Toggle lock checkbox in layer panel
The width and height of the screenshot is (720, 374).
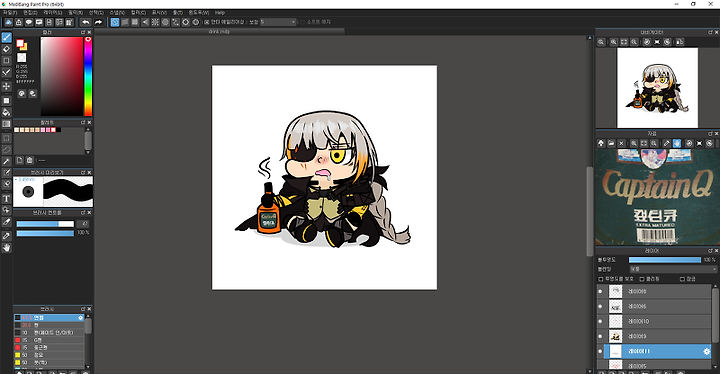pos(682,279)
